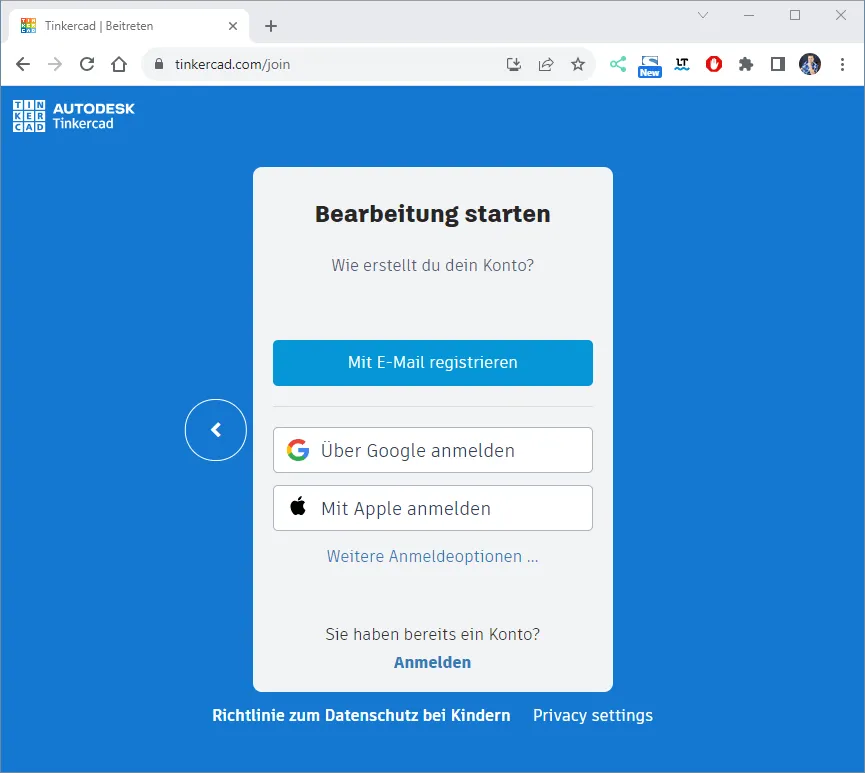Click the Autodesk Tinkercad logo
865x773 pixels.
point(74,116)
